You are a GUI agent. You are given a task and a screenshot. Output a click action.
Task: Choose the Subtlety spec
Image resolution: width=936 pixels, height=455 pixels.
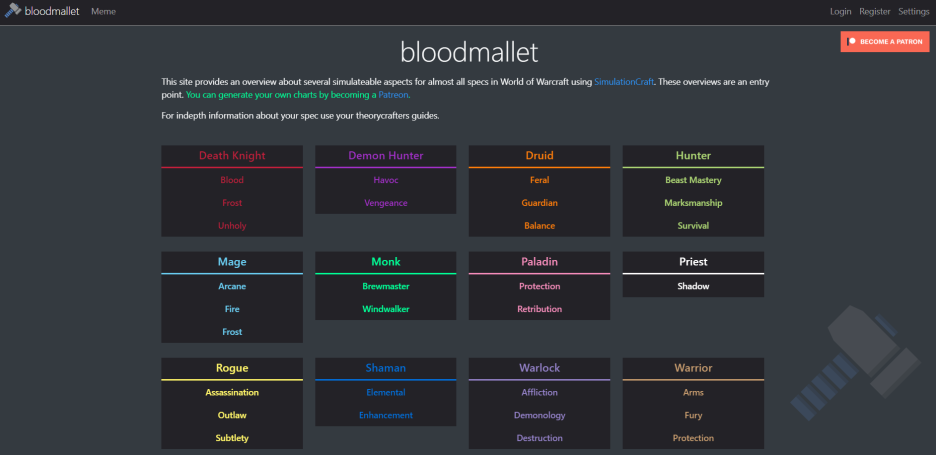tap(232, 438)
